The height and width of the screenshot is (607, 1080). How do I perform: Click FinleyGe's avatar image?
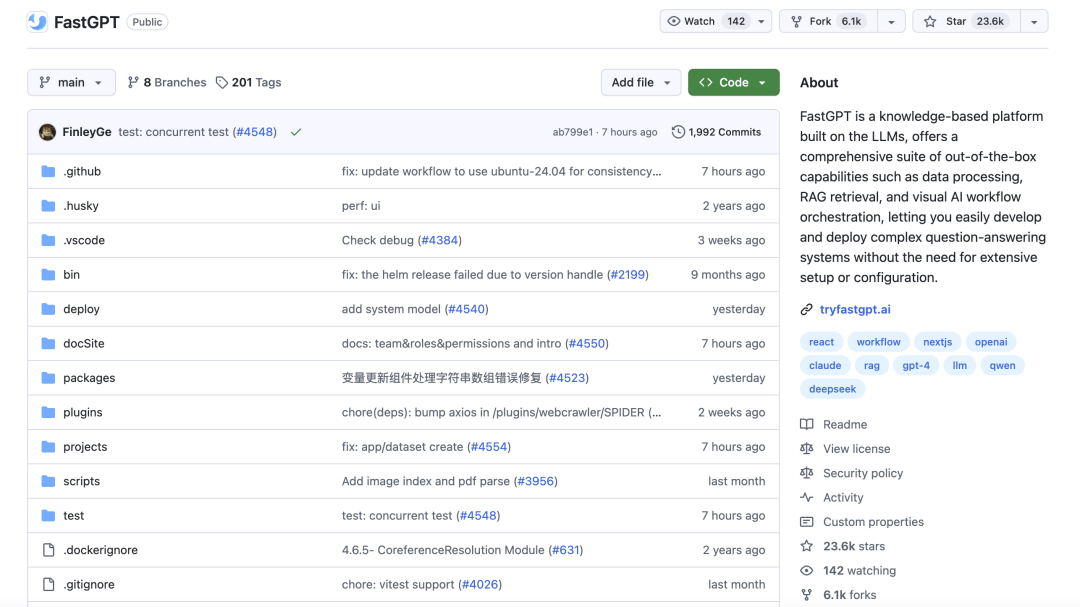pyautogui.click(x=48, y=132)
